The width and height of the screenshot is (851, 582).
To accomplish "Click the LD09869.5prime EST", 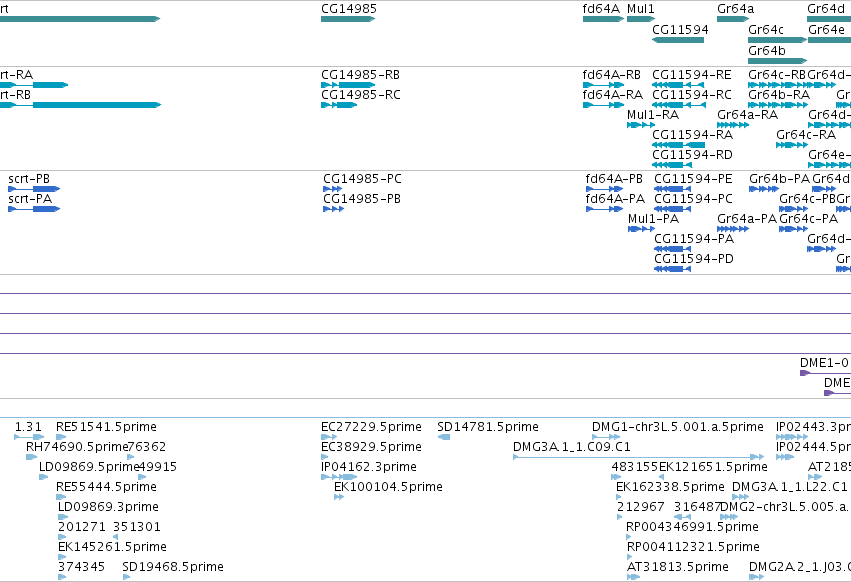I will (43, 477).
